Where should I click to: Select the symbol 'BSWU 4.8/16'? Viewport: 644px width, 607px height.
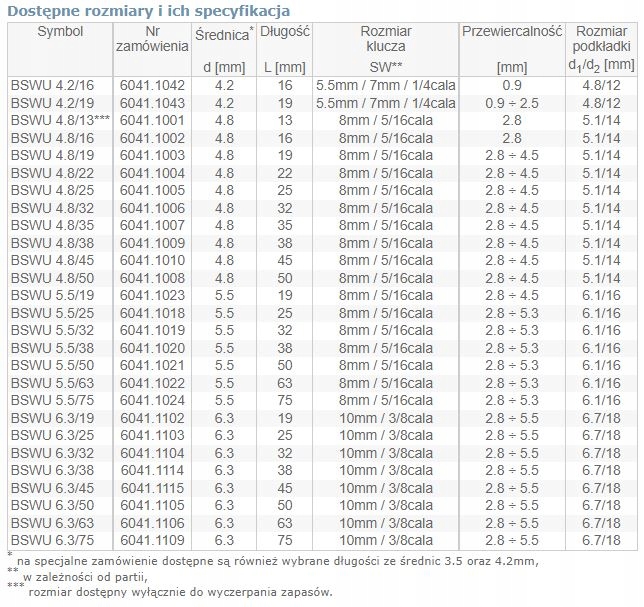52,138
